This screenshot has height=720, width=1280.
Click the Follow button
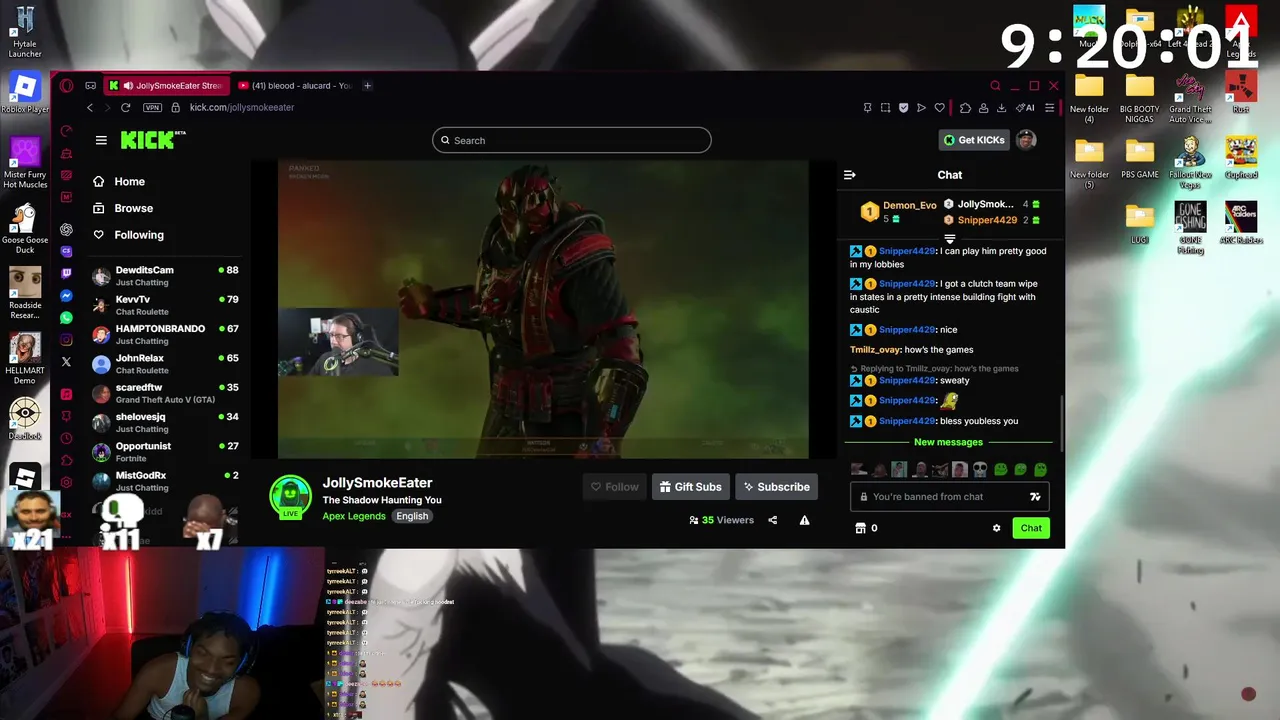coord(614,487)
